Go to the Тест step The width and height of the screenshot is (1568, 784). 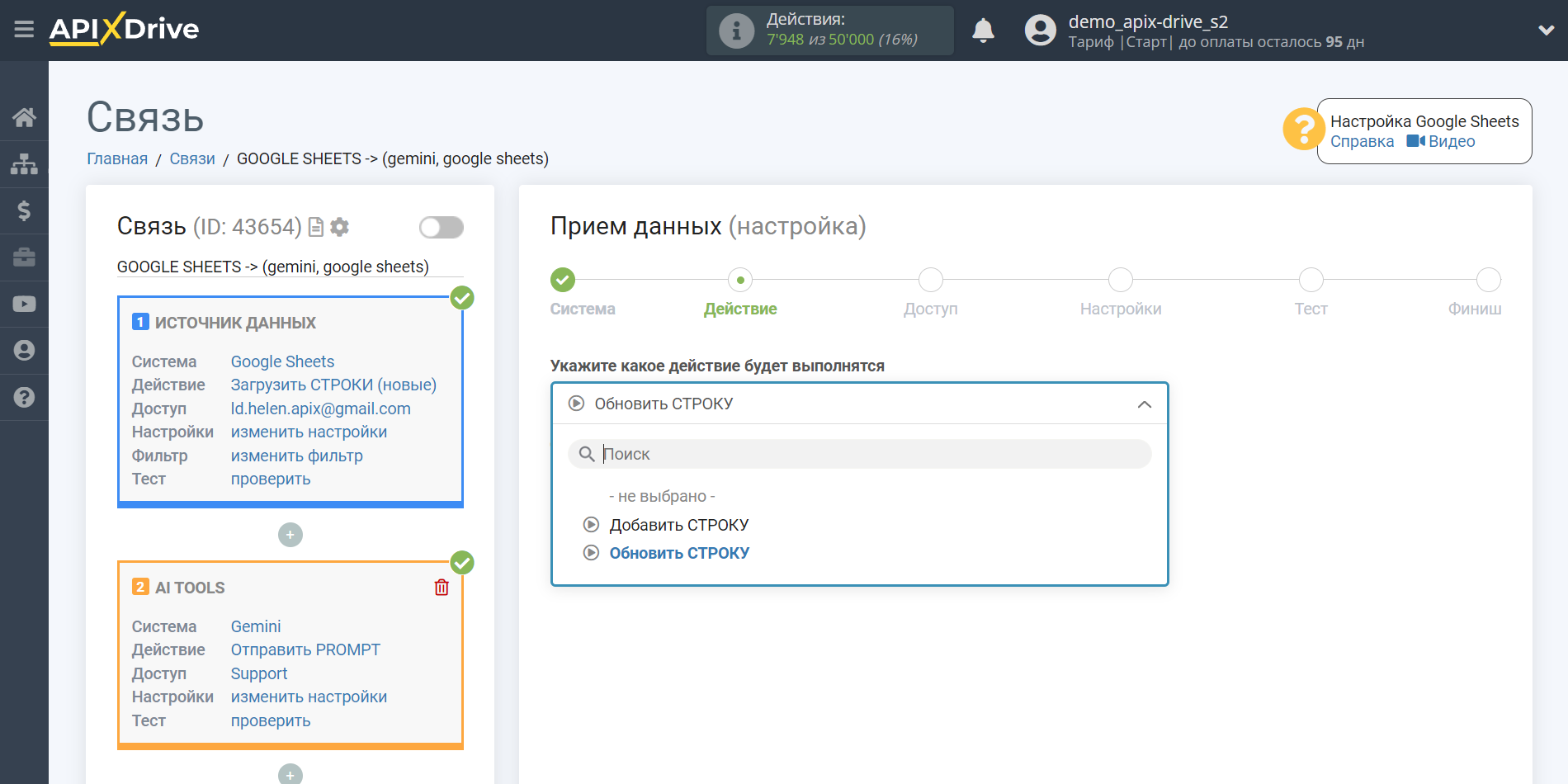point(1311,281)
